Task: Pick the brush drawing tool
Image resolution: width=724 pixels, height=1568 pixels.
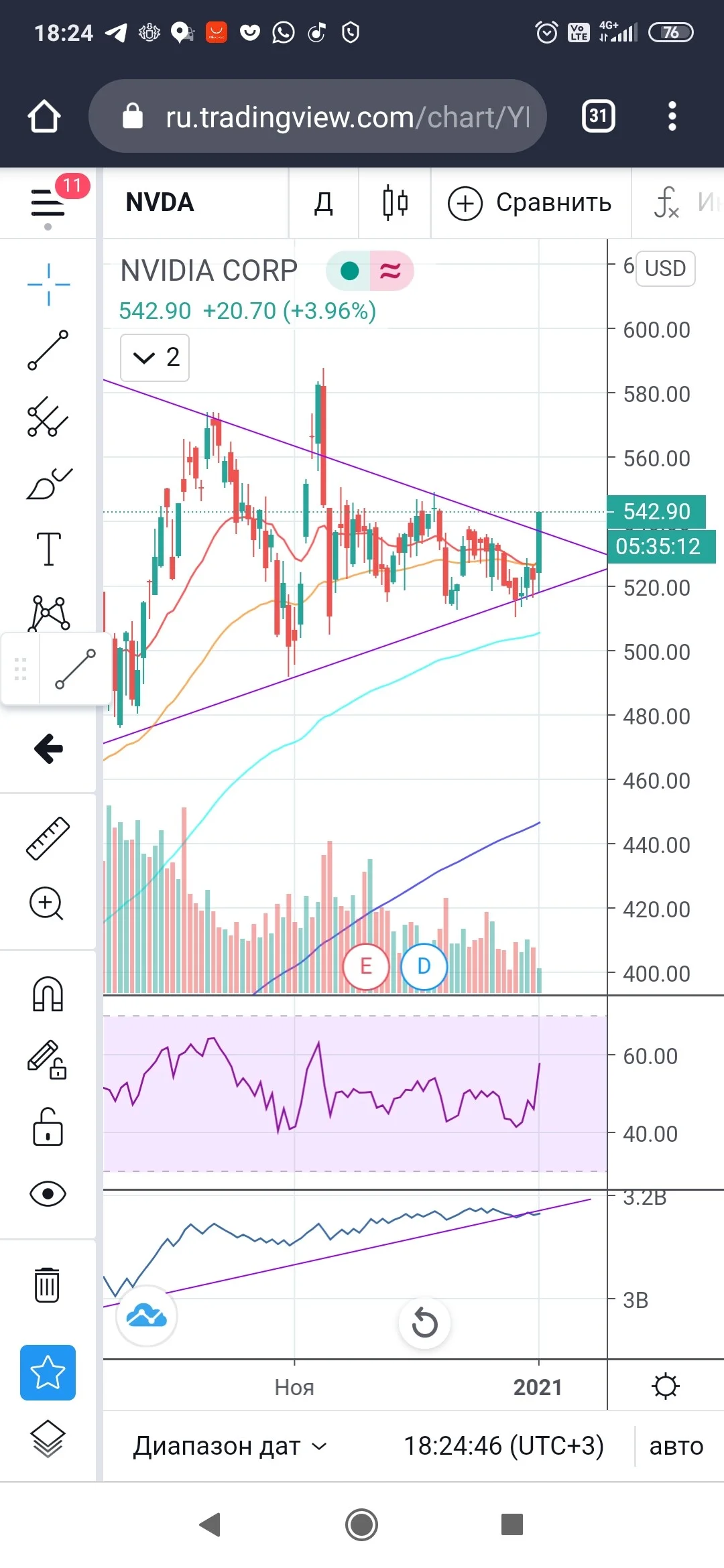Action: point(48,482)
